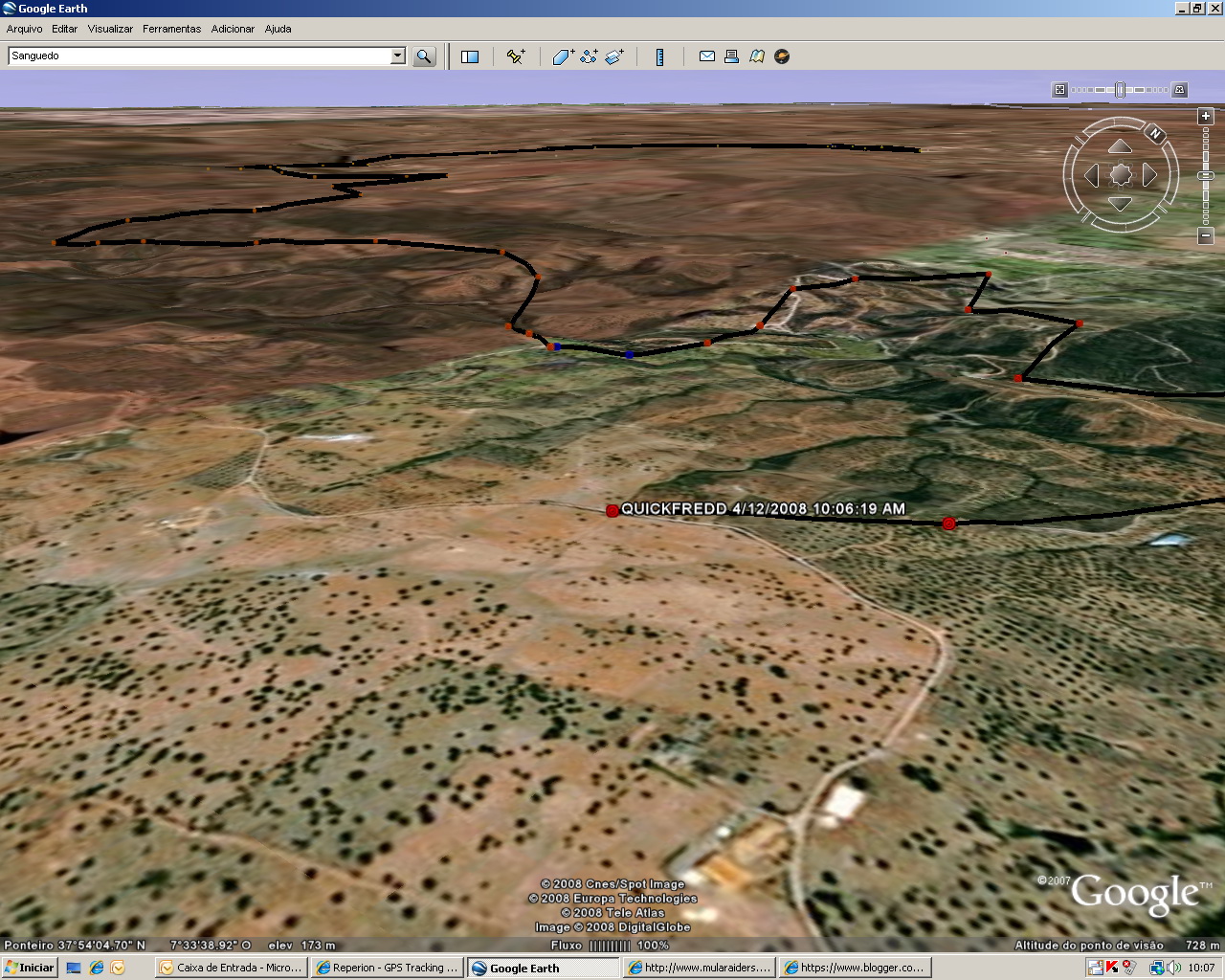This screenshot has height=980, width=1225.
Task: Click the volume speaker tray icon
Action: click(1174, 968)
